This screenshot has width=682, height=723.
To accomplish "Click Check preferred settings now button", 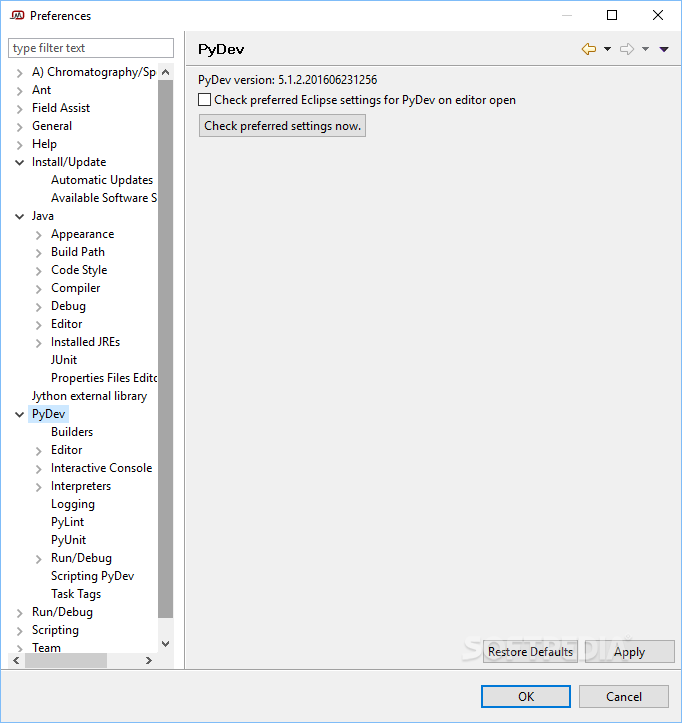I will 282,126.
